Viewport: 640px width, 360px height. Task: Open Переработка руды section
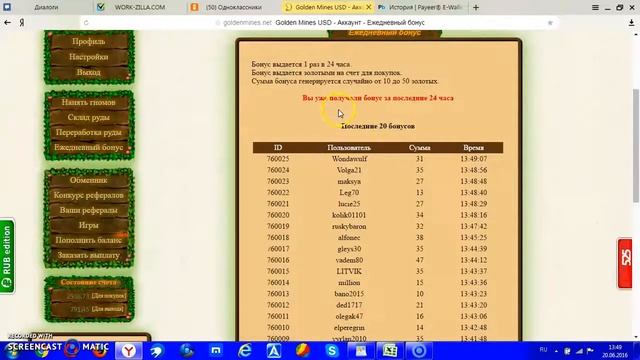(x=89, y=133)
